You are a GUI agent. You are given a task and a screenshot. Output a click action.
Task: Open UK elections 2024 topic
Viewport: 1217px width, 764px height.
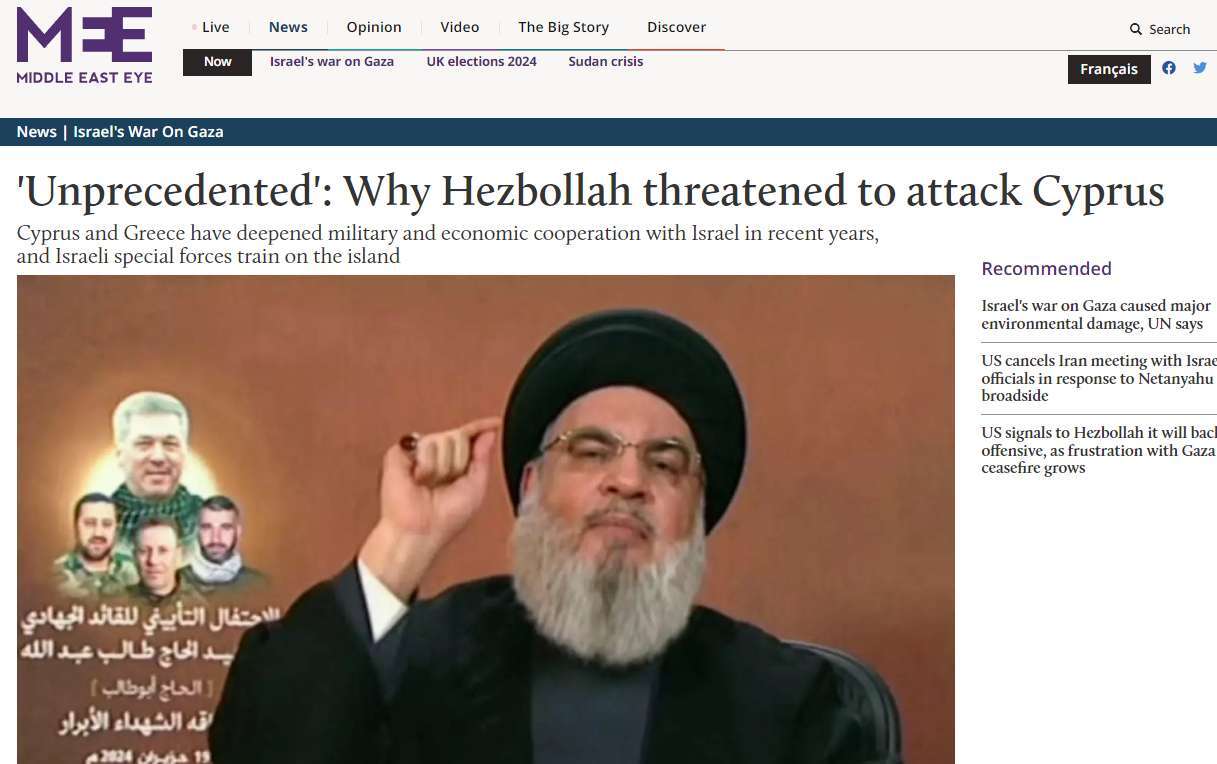481,62
